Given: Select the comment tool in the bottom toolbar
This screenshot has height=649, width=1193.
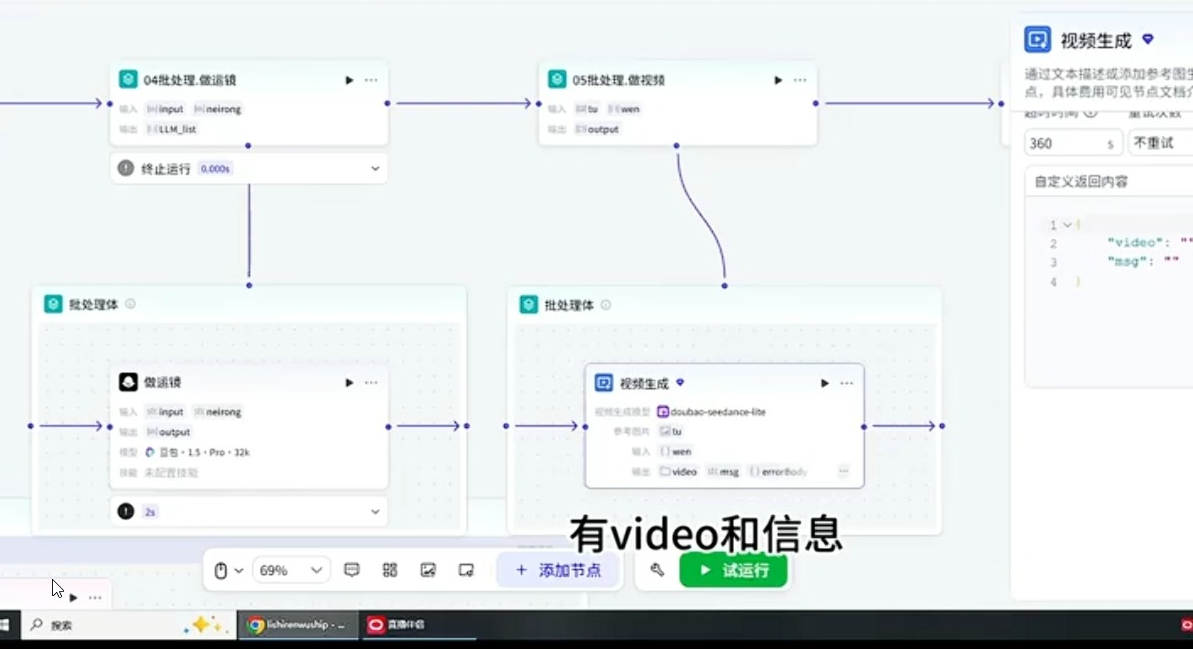Looking at the screenshot, I should 351,569.
